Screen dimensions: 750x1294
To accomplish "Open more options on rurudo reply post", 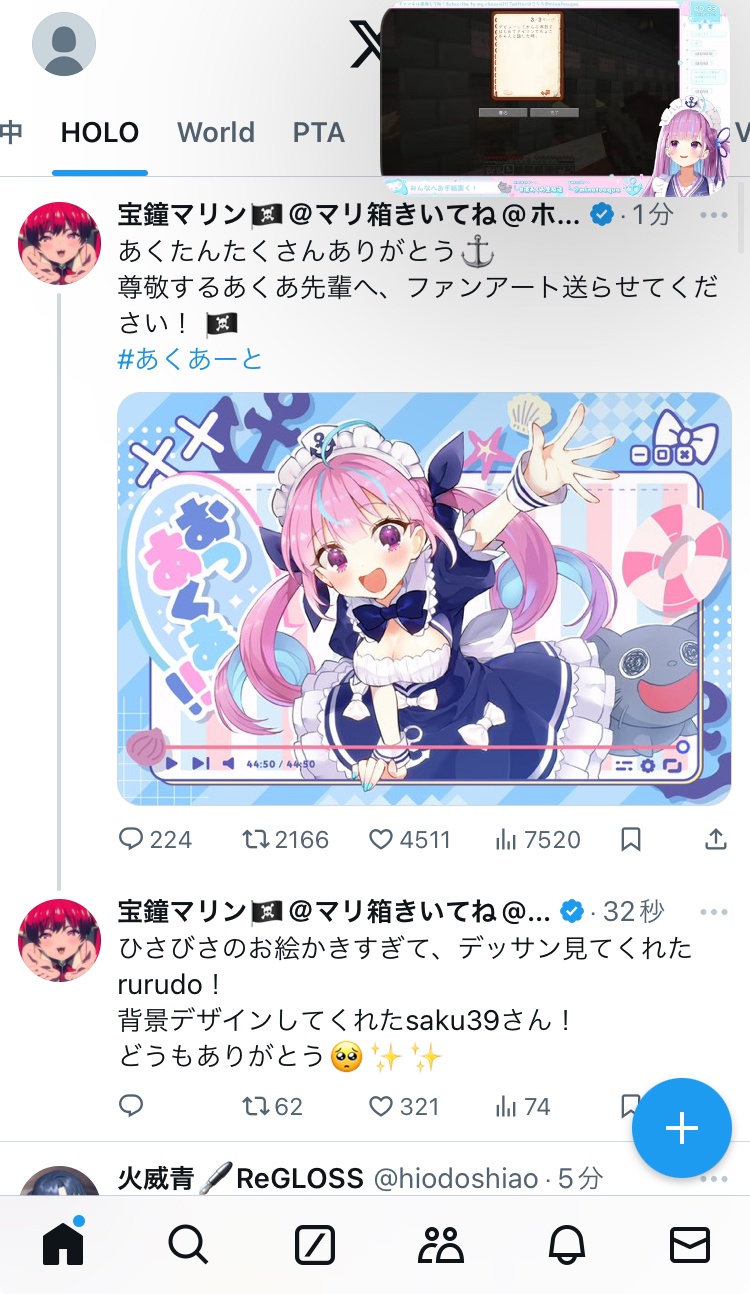I will click(714, 912).
